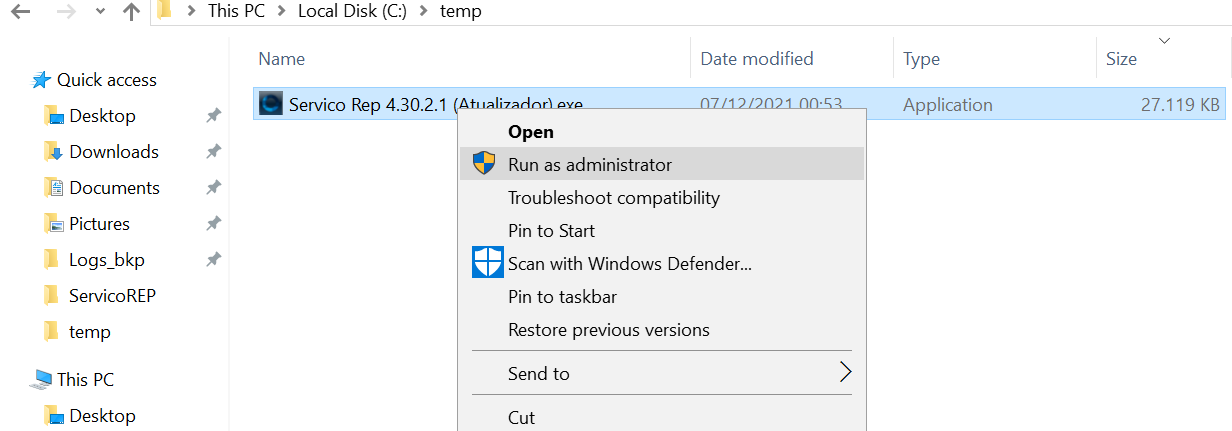Expand the Send to submenu arrow

tap(845, 373)
